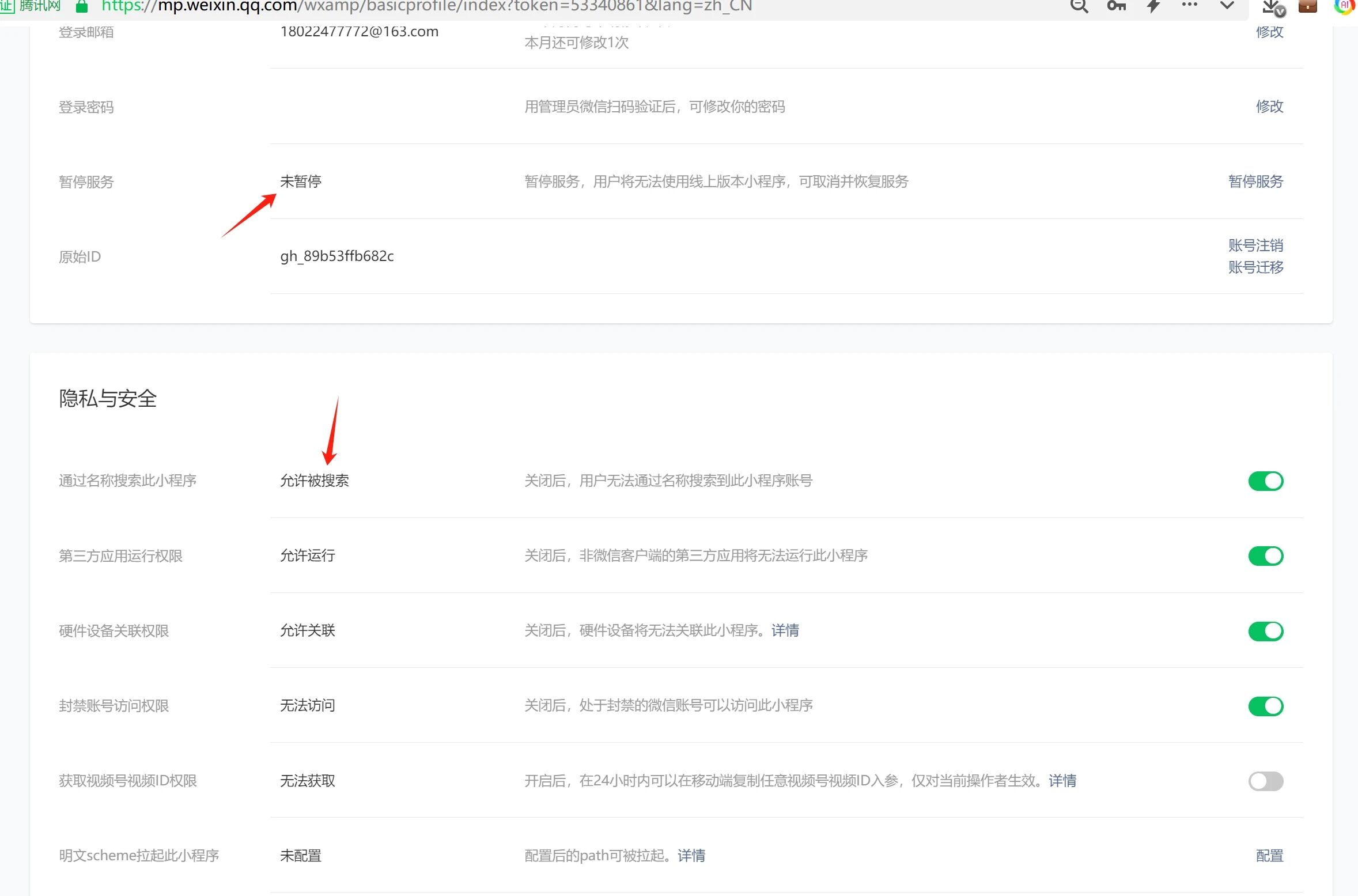Toggle hardware device association permission switch
Viewport: 1358px width, 896px height.
[x=1265, y=631]
